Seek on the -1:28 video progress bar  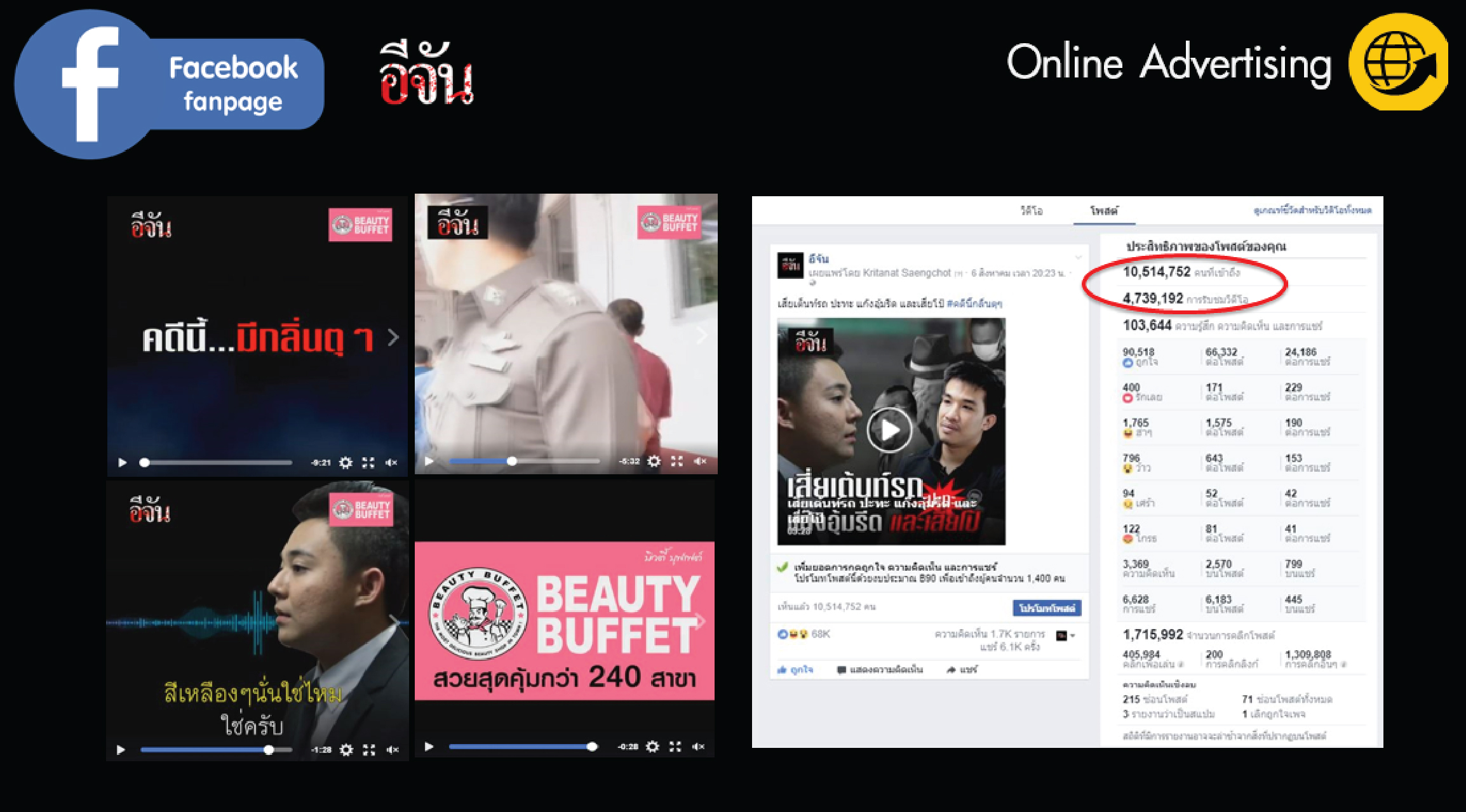point(216,750)
